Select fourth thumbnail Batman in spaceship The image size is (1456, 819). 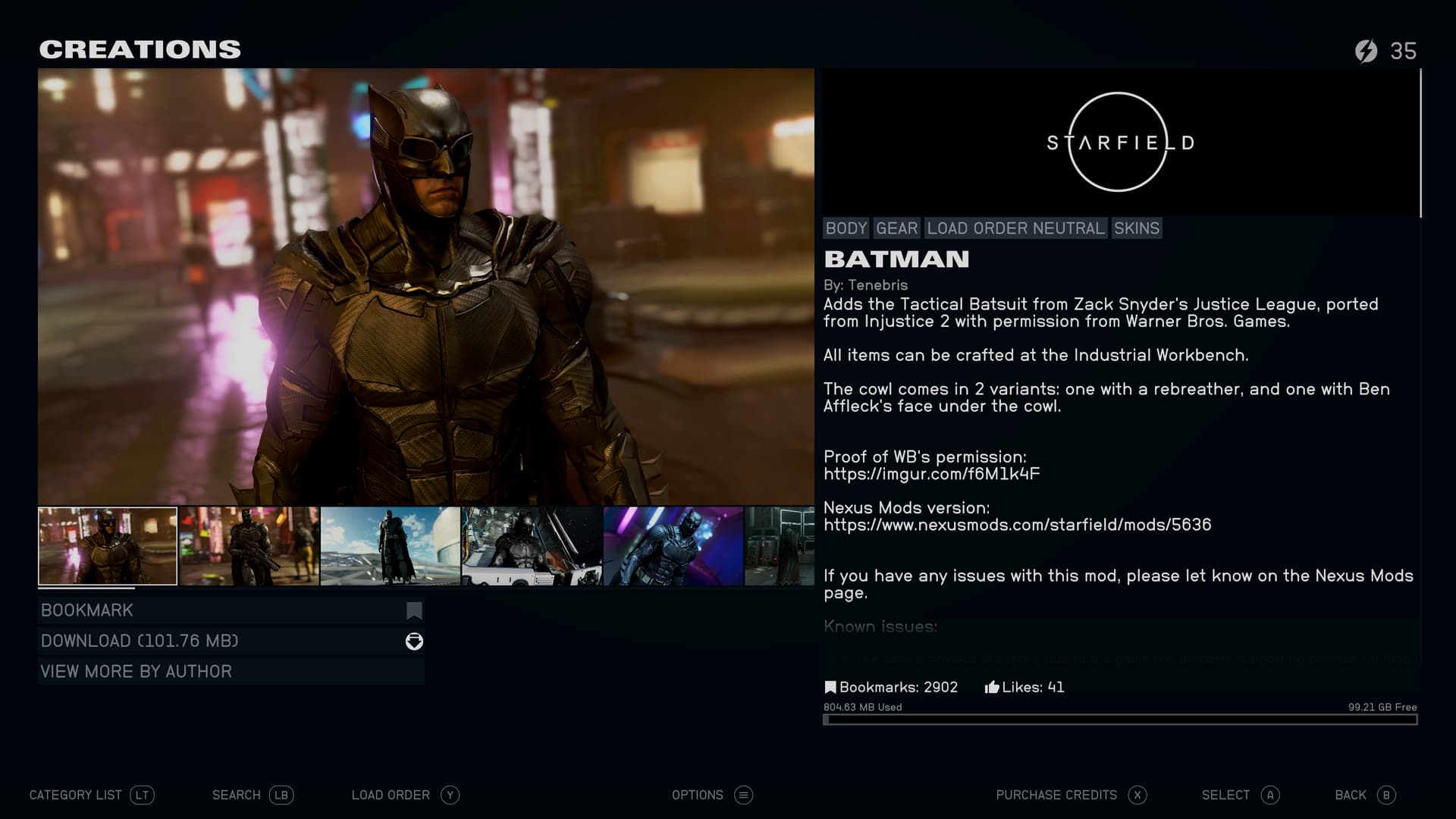click(x=532, y=546)
